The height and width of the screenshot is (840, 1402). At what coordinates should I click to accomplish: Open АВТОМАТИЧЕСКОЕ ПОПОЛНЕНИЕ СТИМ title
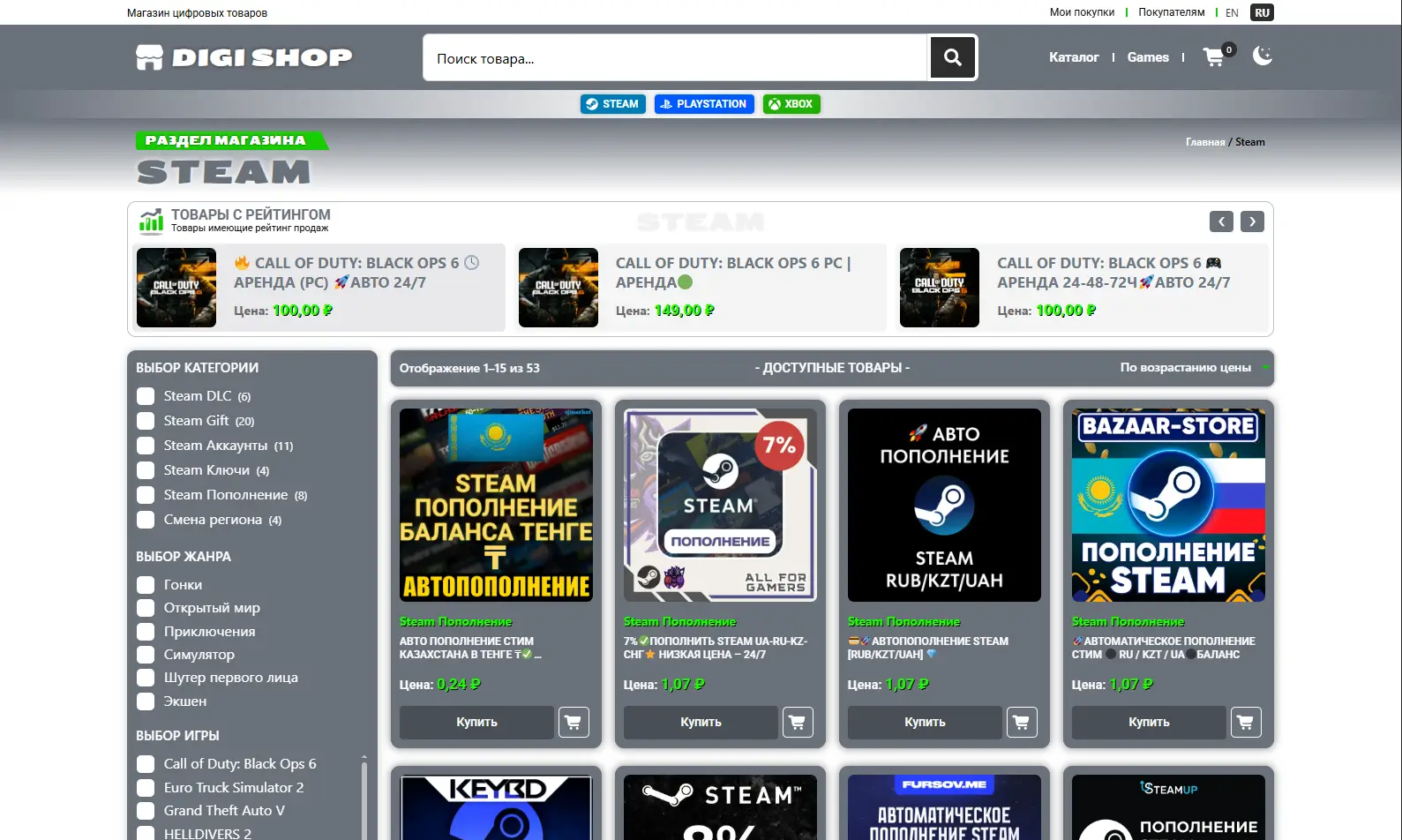coord(1164,648)
